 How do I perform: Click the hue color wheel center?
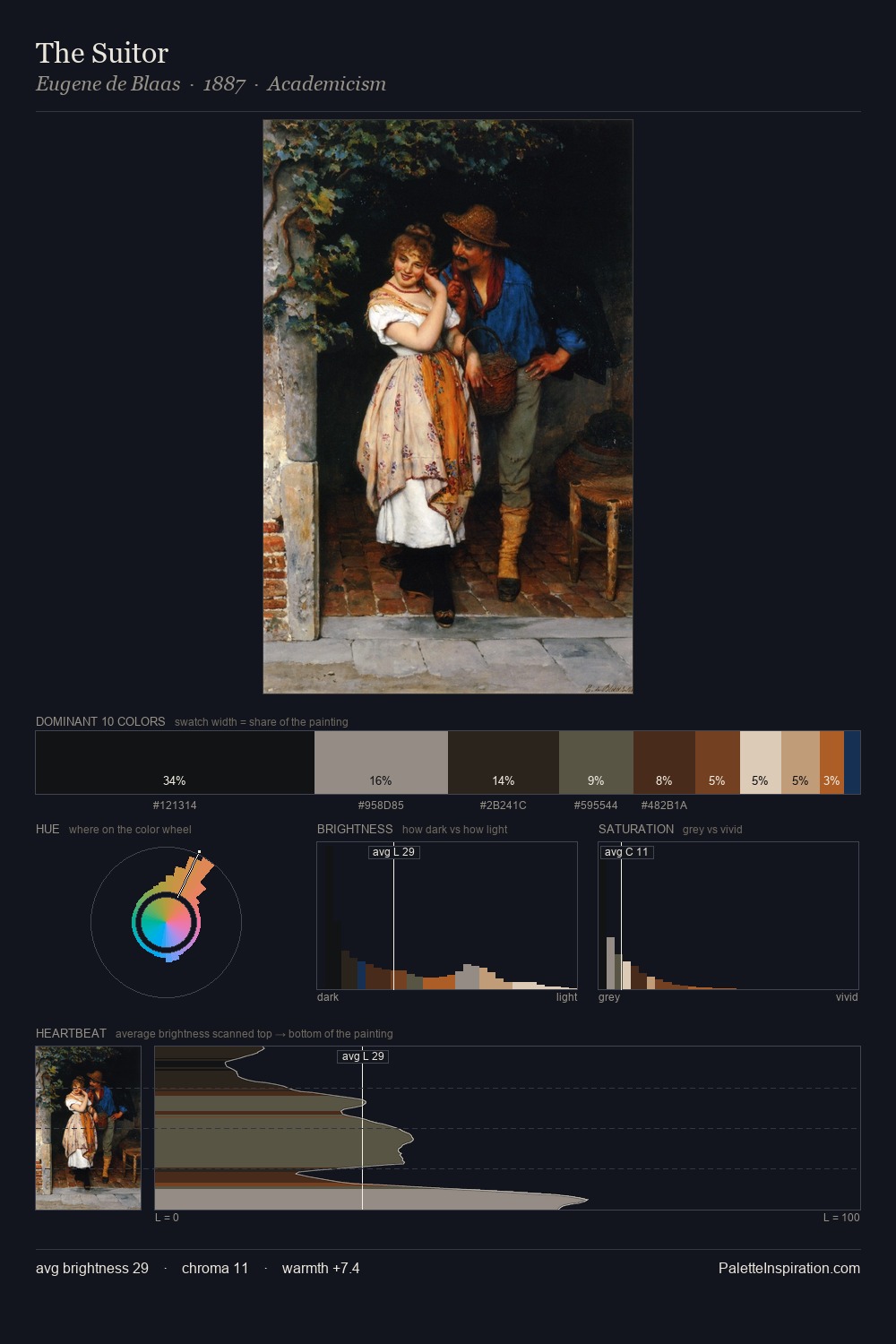click(x=166, y=922)
